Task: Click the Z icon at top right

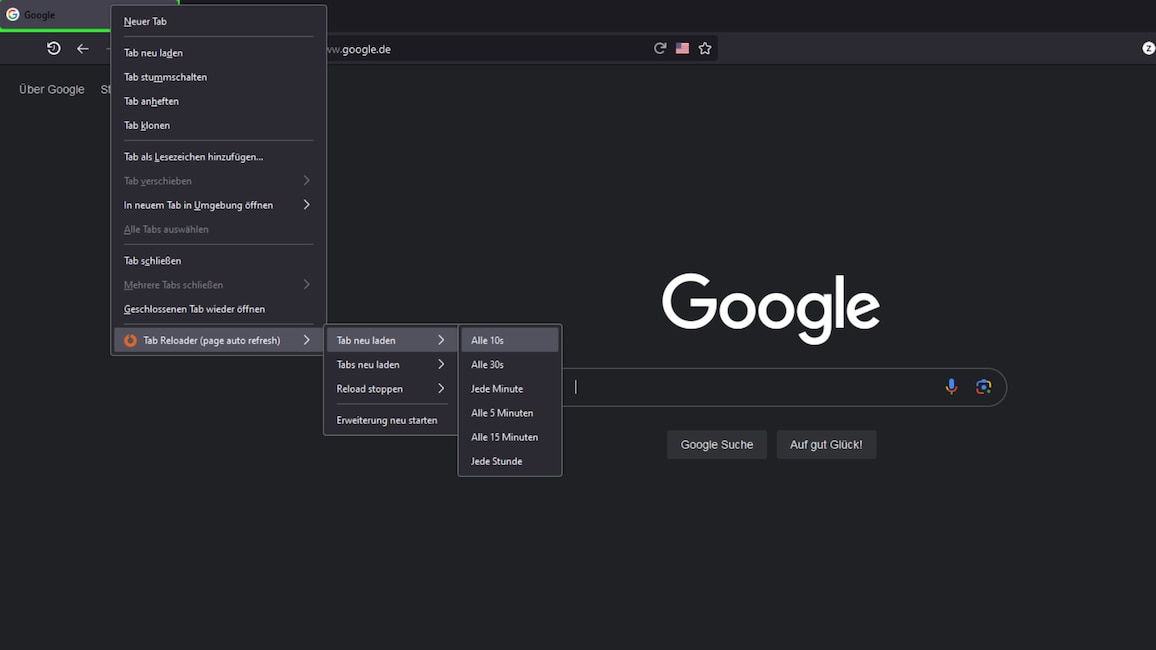Action: tap(1148, 48)
